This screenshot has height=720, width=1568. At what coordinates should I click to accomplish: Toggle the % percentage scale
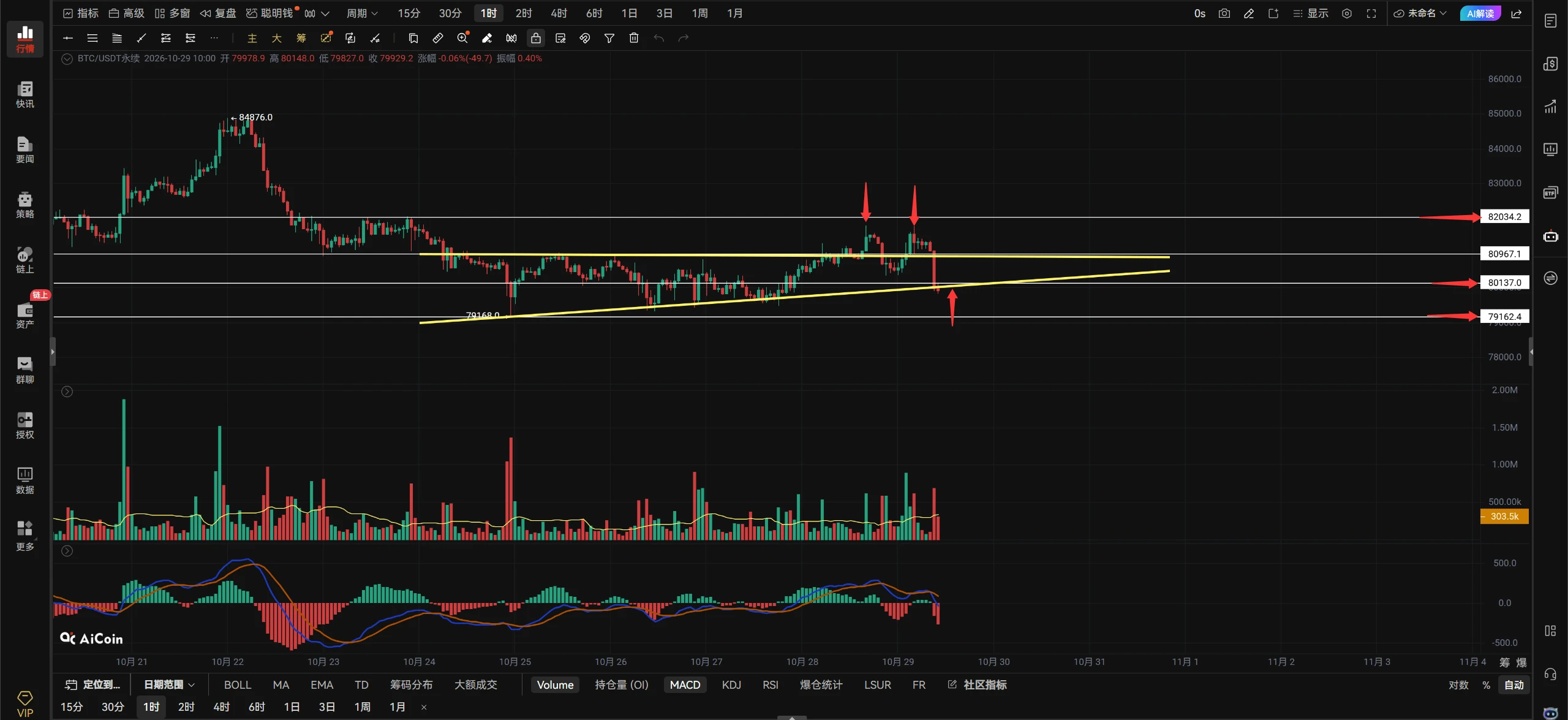coord(1486,684)
